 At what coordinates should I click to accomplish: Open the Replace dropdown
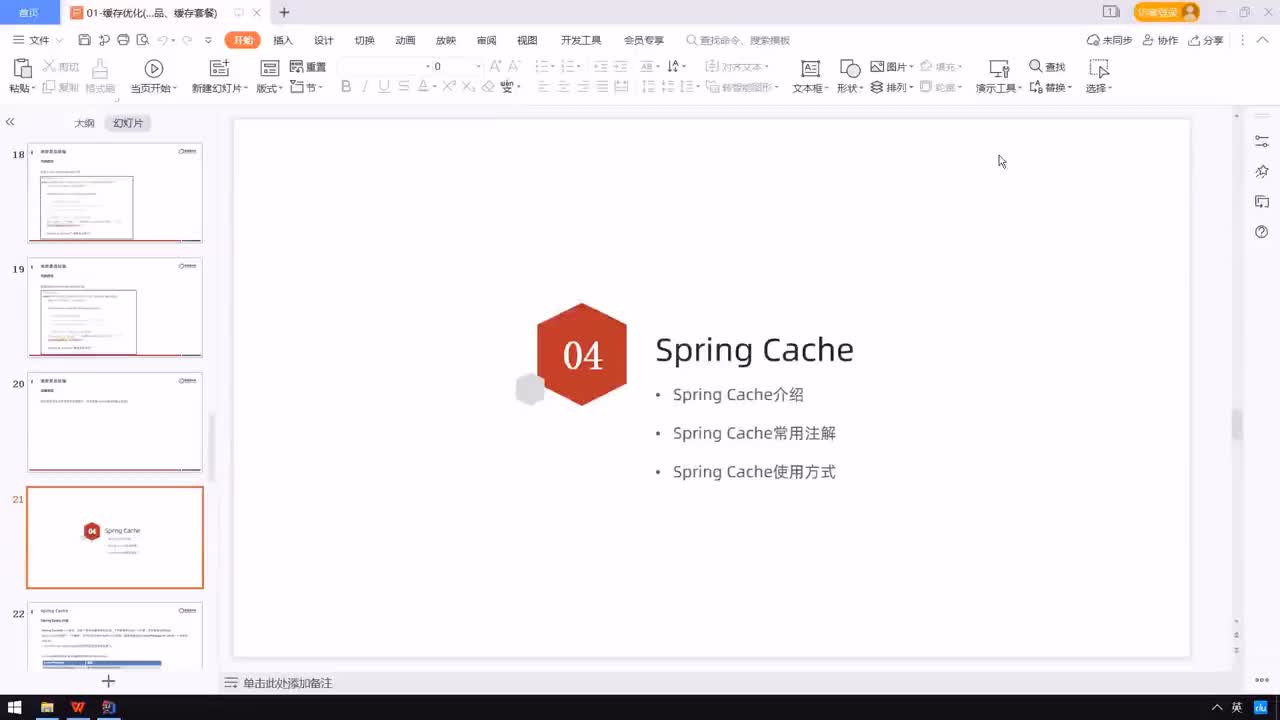[1050, 88]
